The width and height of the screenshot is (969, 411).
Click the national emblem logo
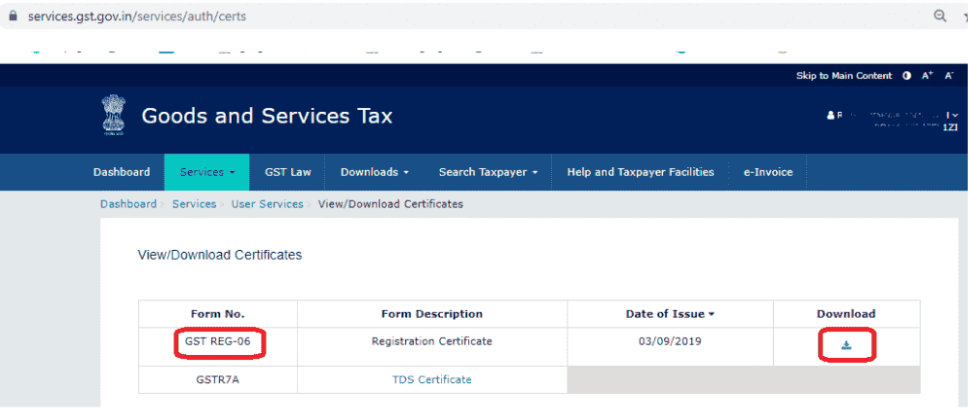pos(113,116)
